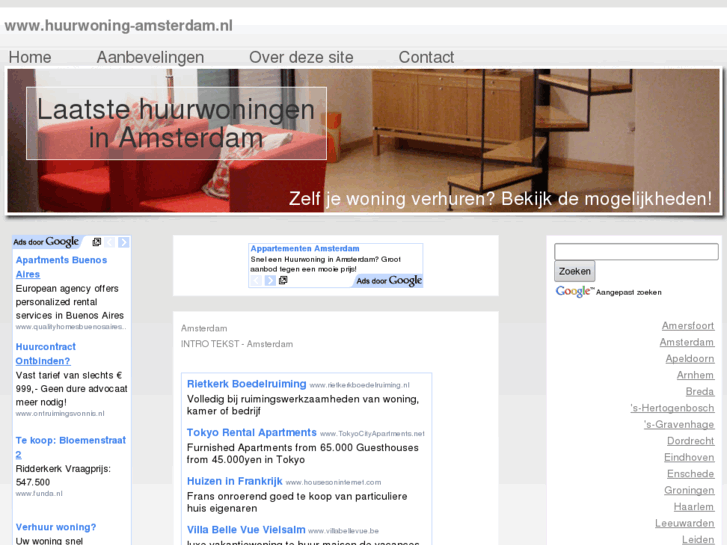Open www.villabellevue.be URL
The image size is (727, 545).
pos(343,531)
